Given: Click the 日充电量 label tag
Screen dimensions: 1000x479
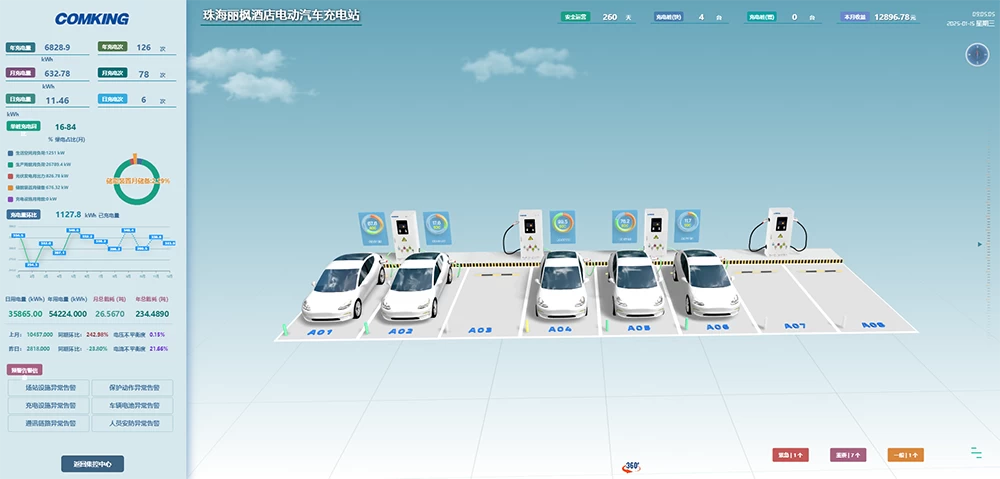Looking at the screenshot, I should (20, 99).
